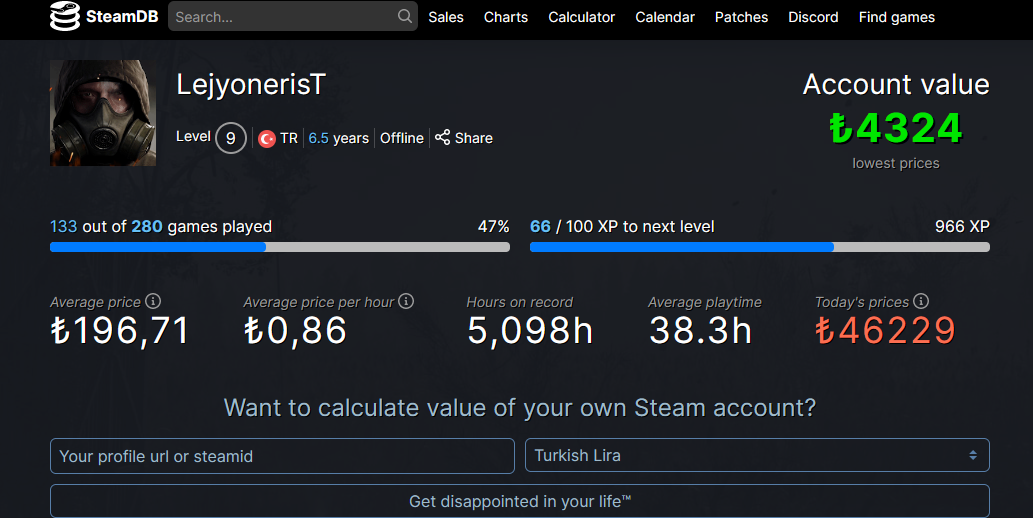The image size is (1033, 518).
Task: Click the search magnifier icon
Action: tap(404, 16)
